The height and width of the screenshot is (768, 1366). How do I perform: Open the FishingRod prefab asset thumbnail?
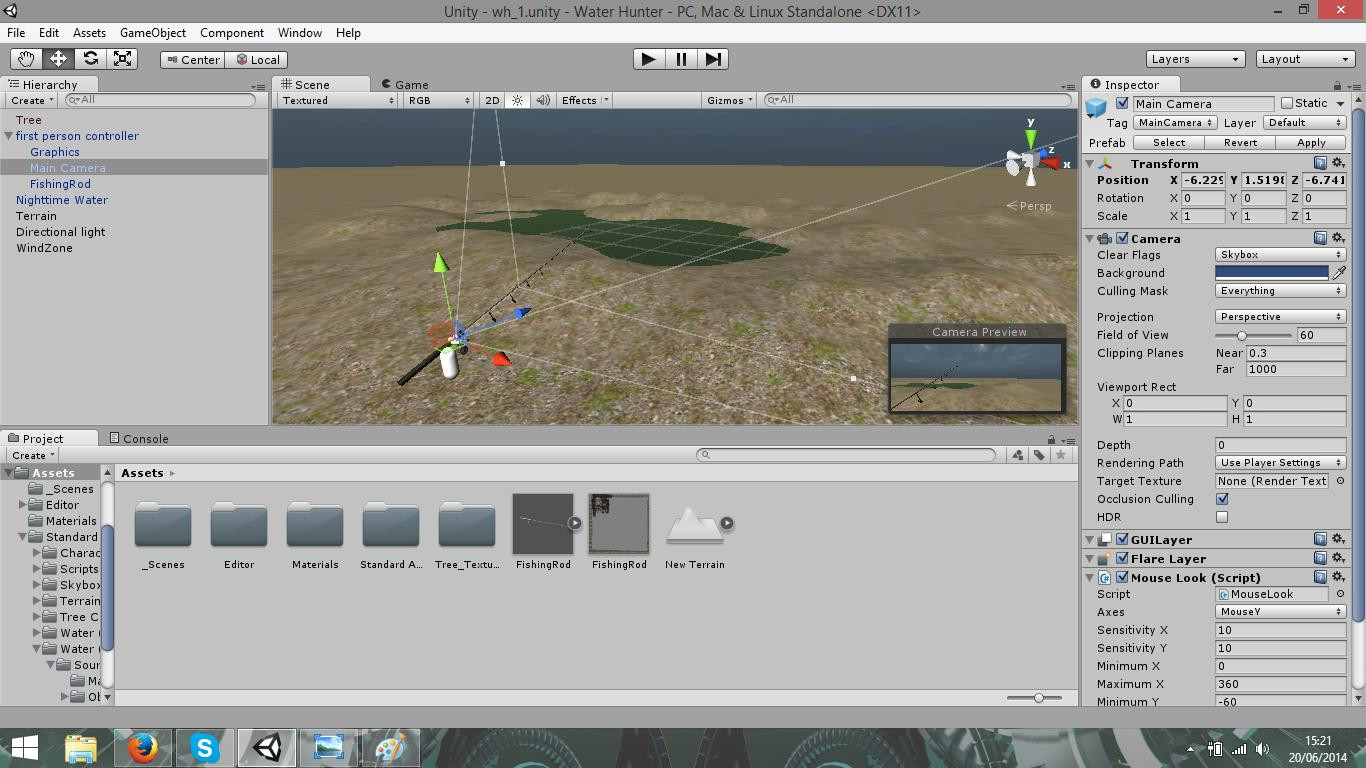543,524
